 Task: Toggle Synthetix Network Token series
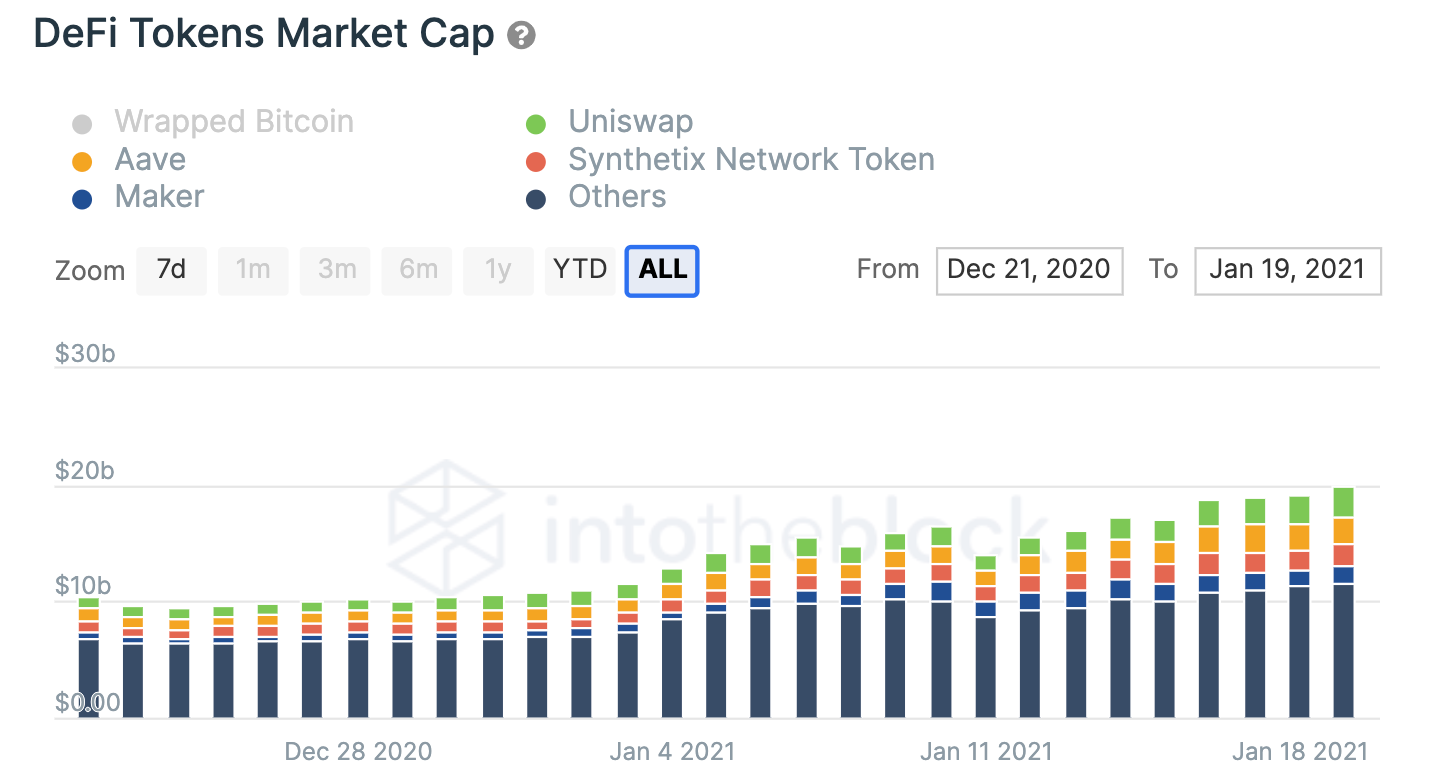[729, 160]
